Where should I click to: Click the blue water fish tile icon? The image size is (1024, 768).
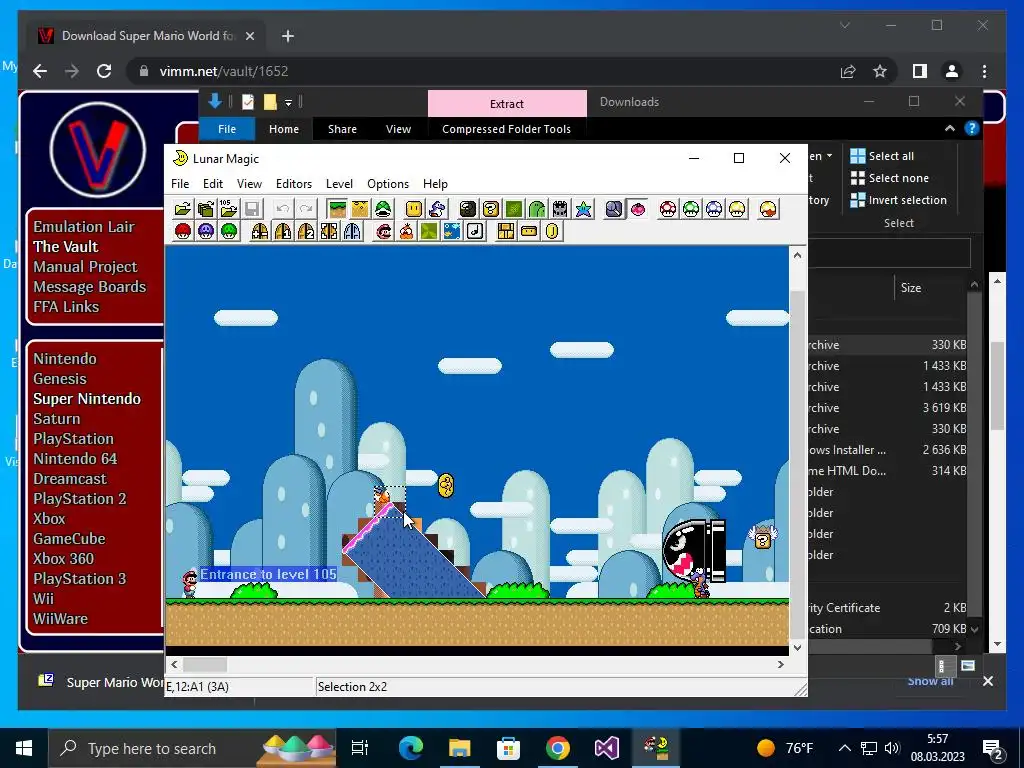(452, 231)
